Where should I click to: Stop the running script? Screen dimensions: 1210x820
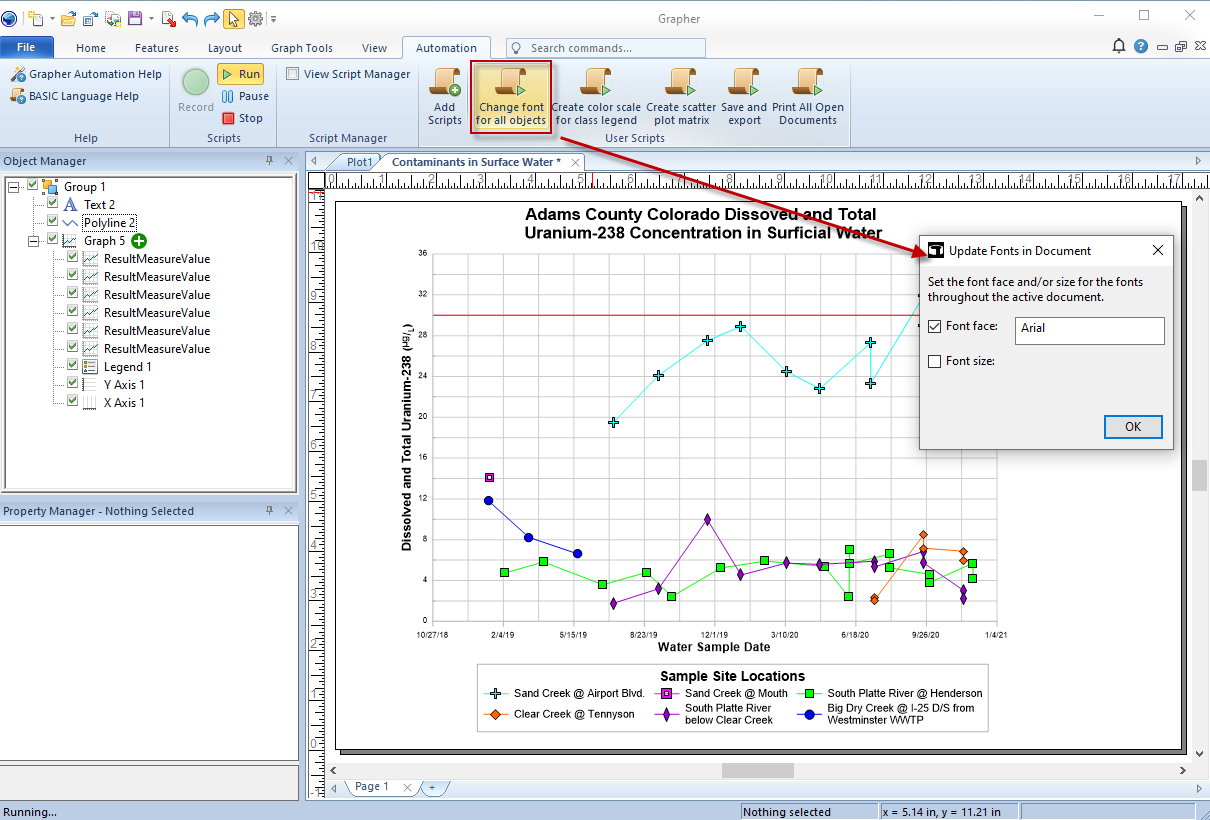tap(243, 118)
